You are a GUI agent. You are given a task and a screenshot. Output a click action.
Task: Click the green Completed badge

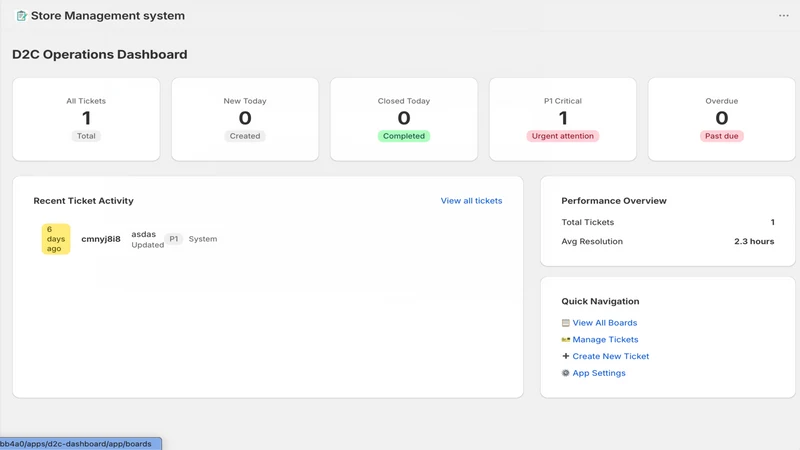pos(404,136)
